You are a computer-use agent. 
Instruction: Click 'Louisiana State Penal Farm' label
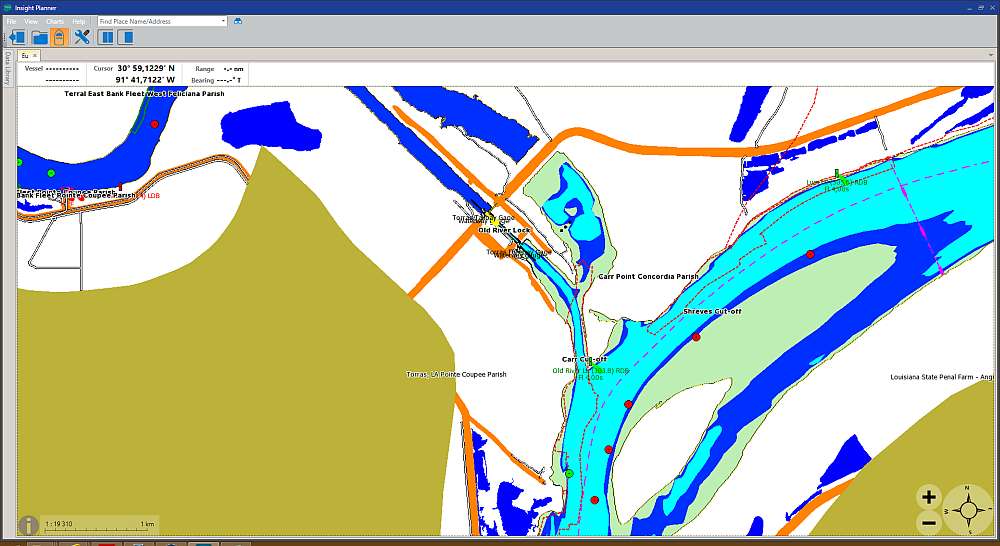pyautogui.click(x=941, y=377)
